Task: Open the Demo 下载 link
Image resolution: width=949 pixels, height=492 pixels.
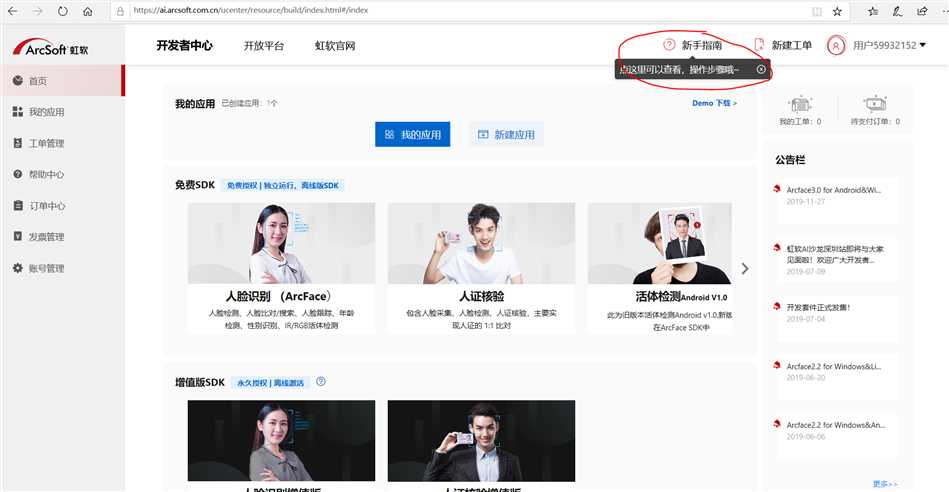Action: (714, 103)
